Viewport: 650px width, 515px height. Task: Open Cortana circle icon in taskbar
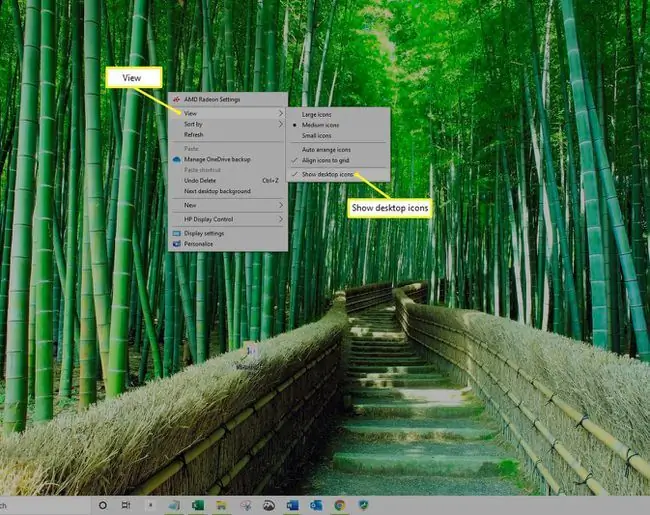coord(103,505)
